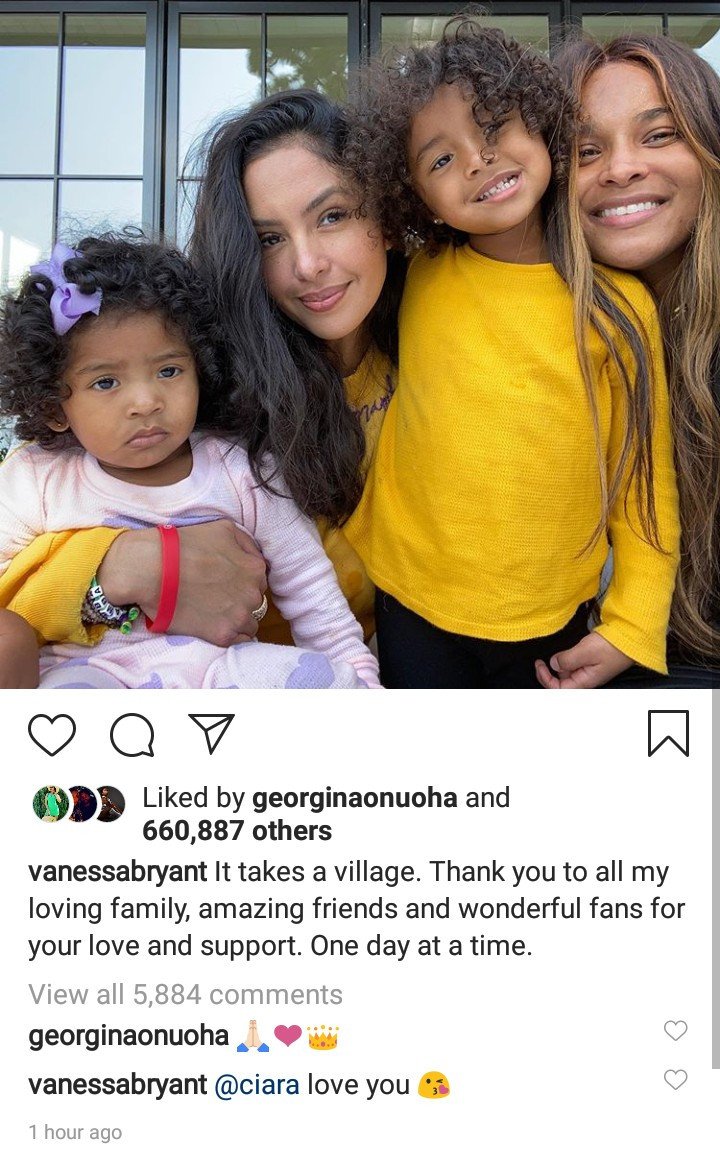Open the @ciara mention link
The height and width of the screenshot is (1159, 720).
[x=257, y=1084]
